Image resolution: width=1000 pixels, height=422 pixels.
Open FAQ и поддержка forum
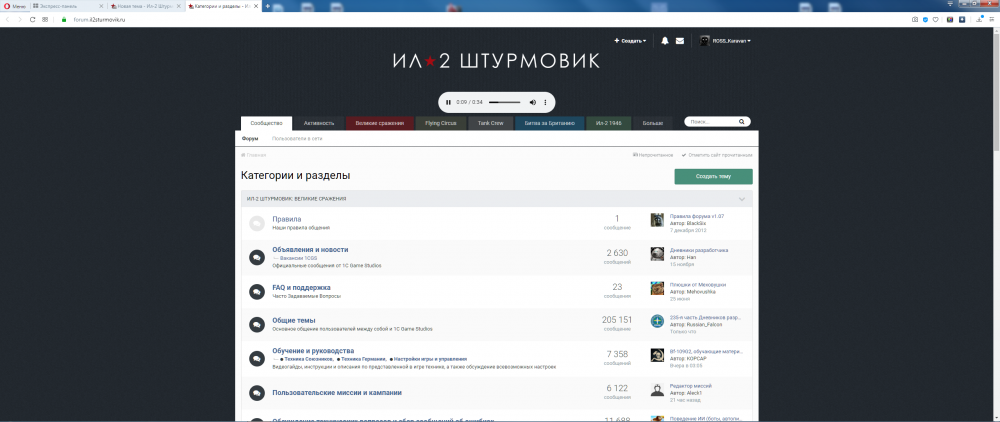301,287
